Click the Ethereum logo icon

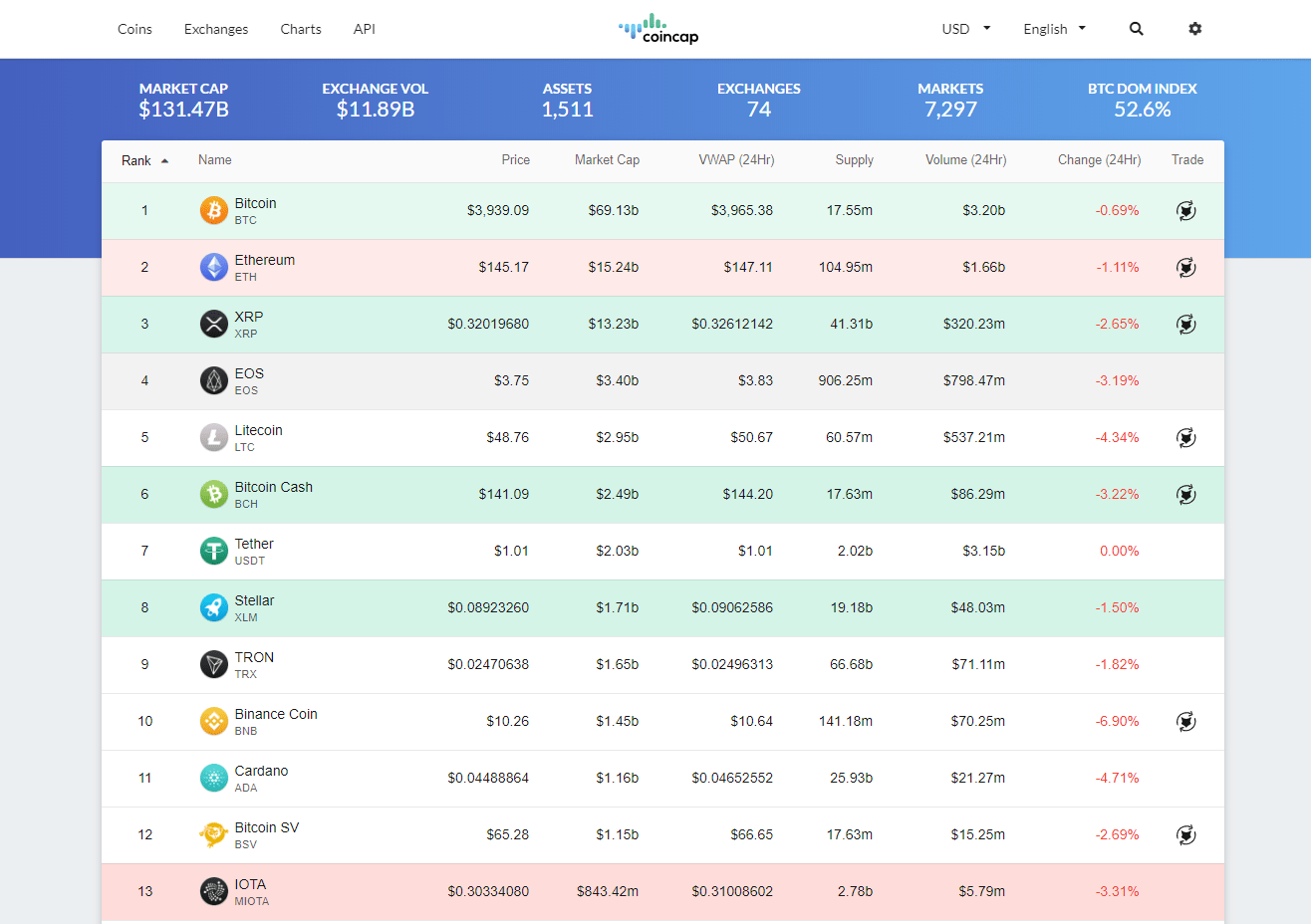[213, 267]
